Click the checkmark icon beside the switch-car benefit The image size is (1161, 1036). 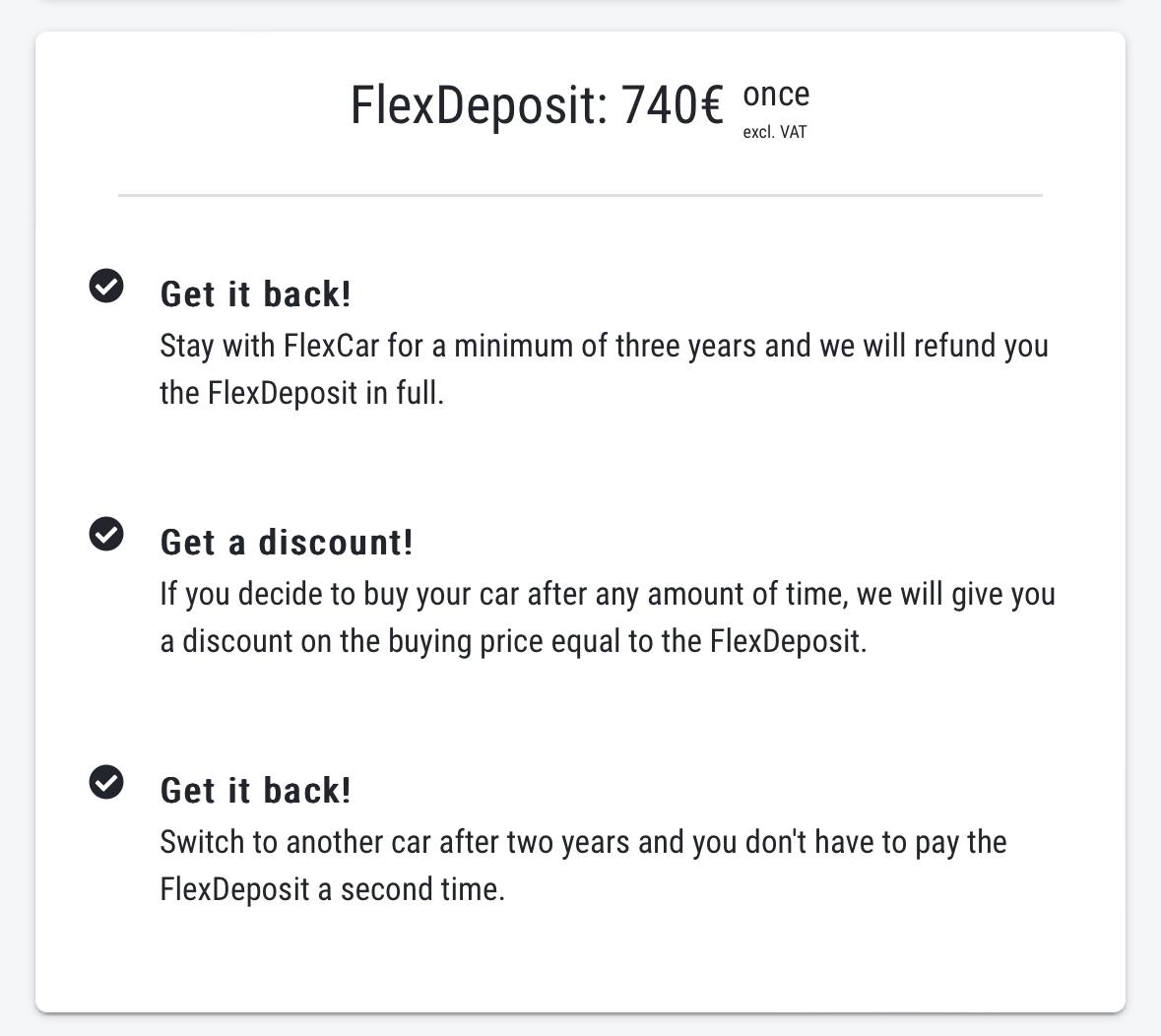point(106,782)
